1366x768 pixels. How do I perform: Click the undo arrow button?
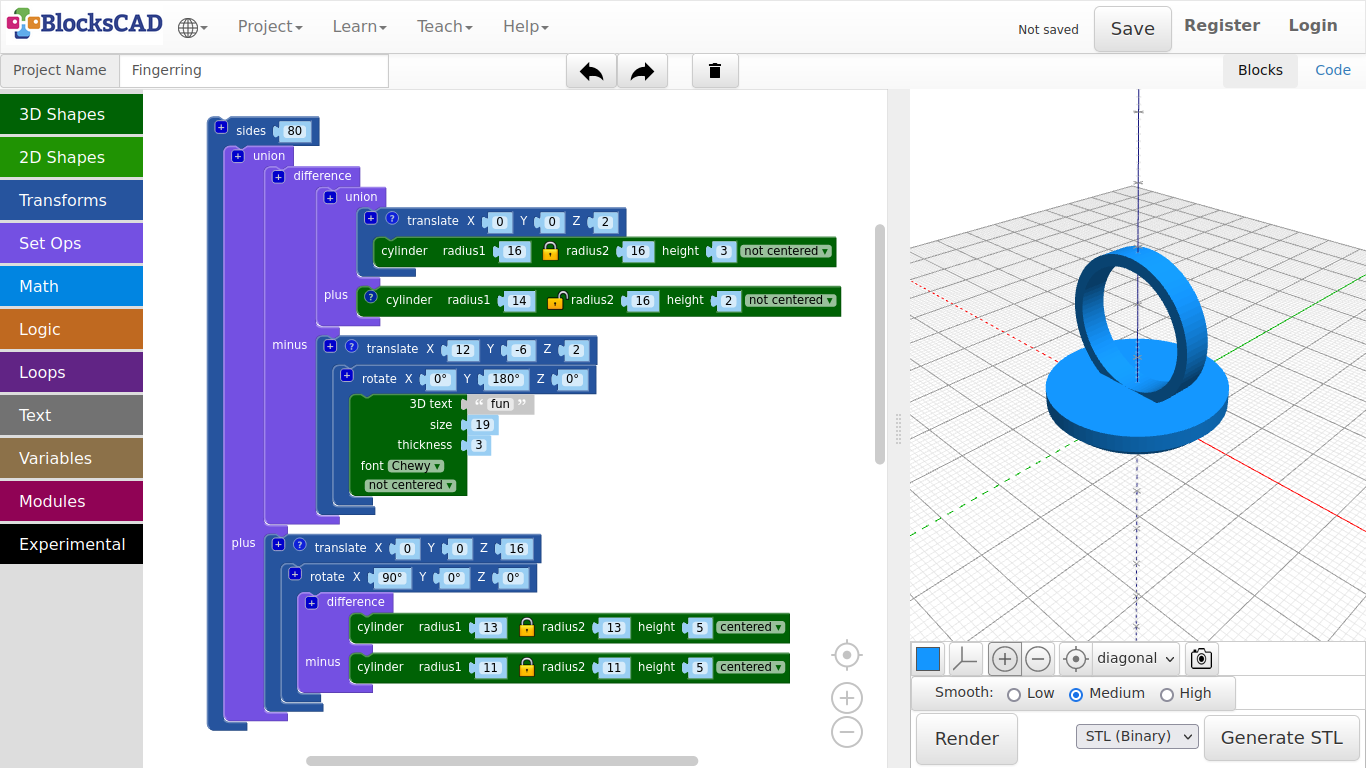[591, 71]
